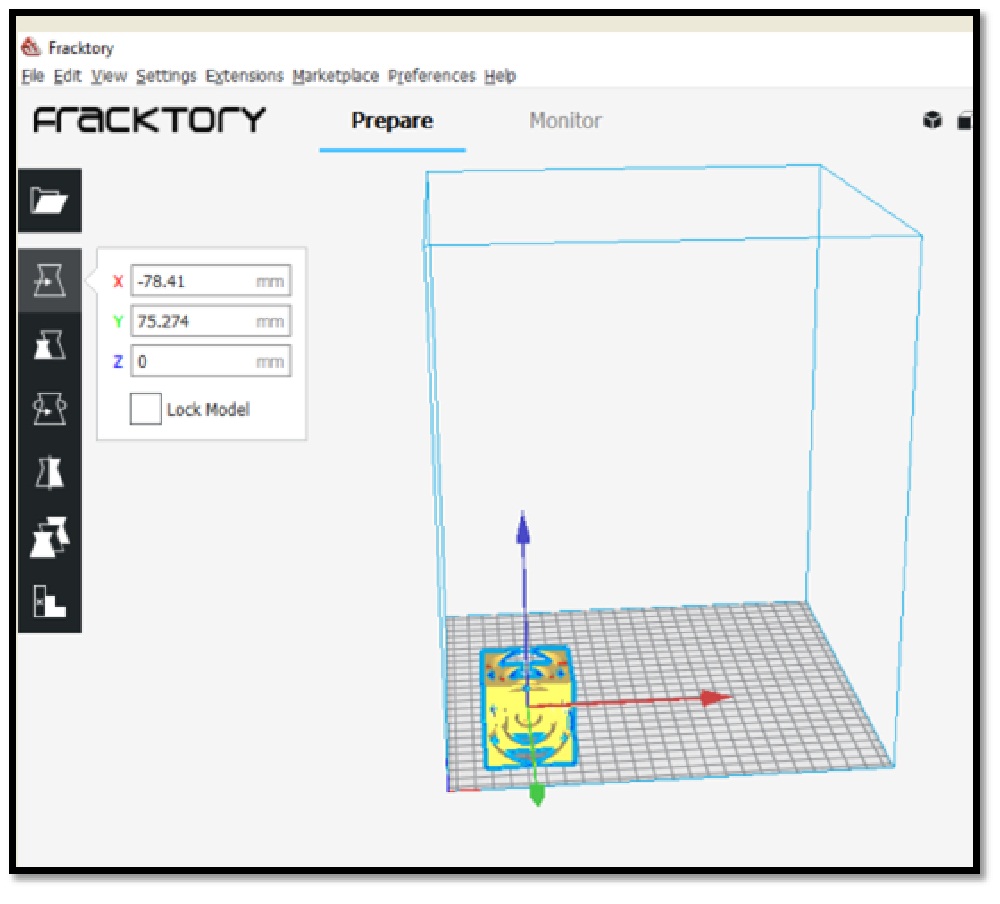
Task: Open the Extensions menu
Action: [x=244, y=76]
